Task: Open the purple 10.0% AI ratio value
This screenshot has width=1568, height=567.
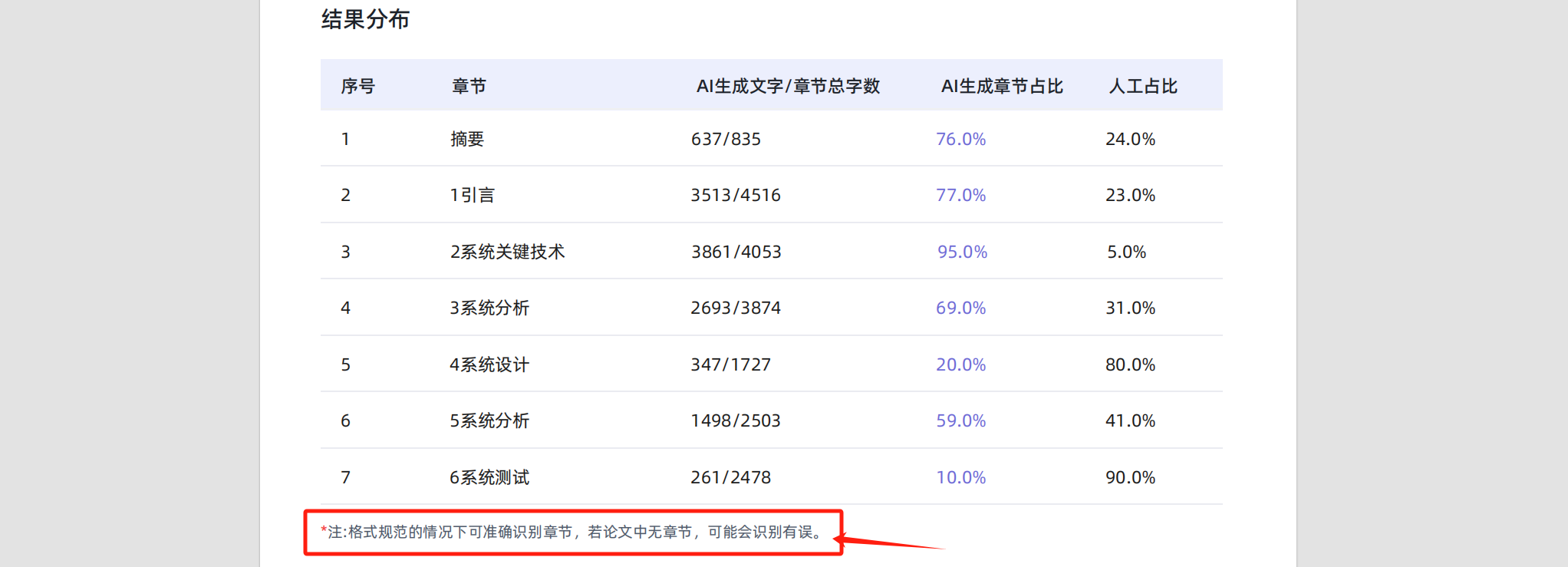Action: (x=960, y=477)
